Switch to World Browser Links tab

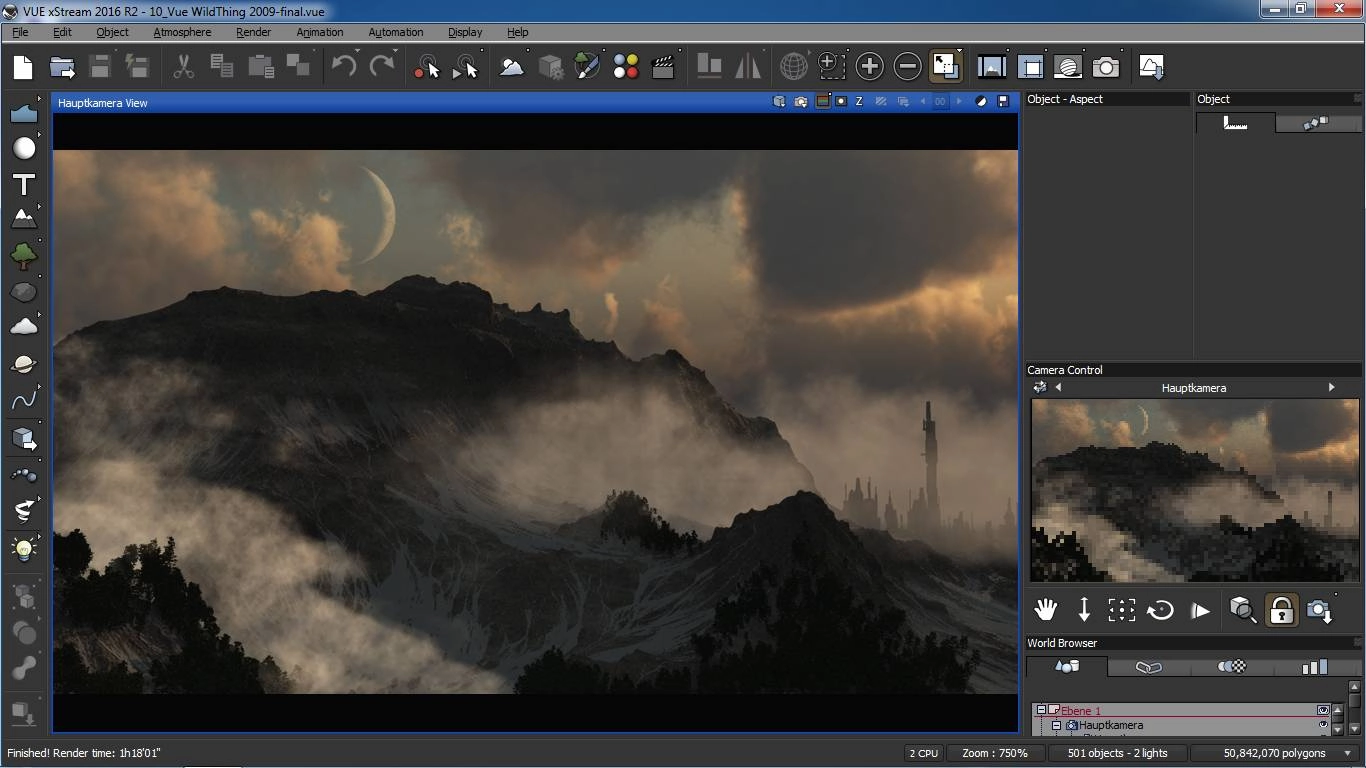(1148, 666)
